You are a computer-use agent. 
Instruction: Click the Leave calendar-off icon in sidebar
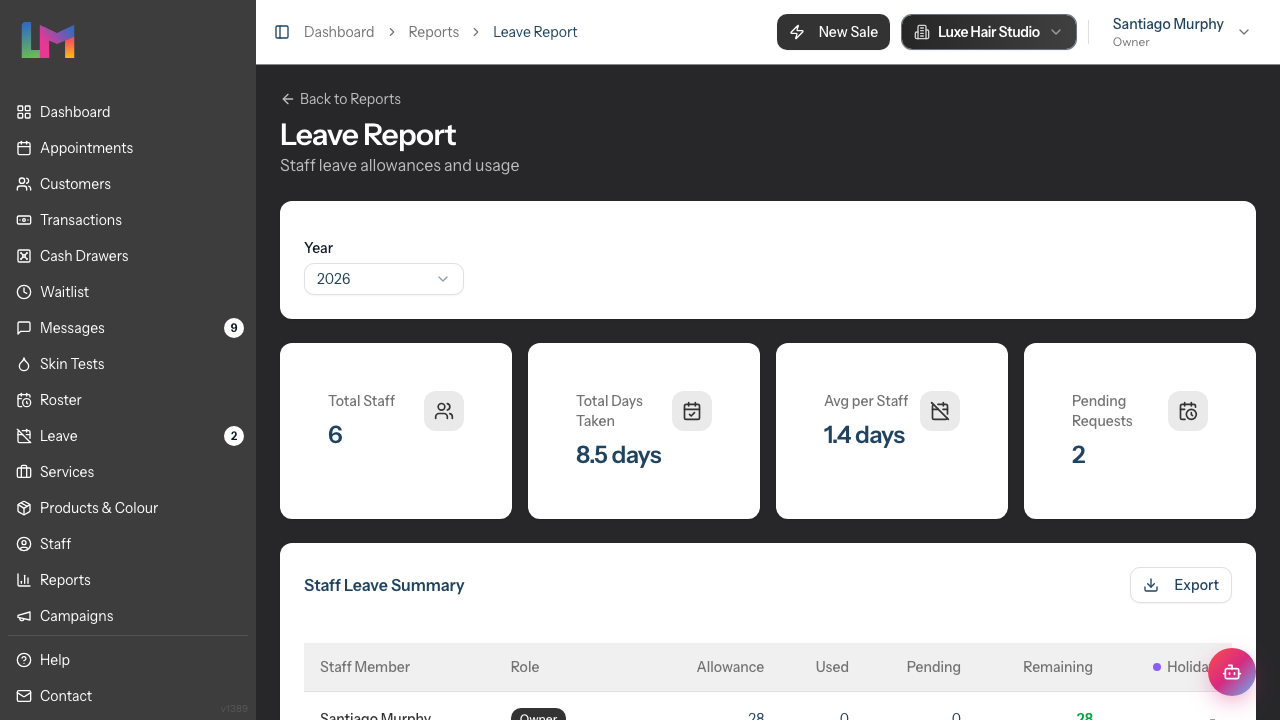(24, 436)
